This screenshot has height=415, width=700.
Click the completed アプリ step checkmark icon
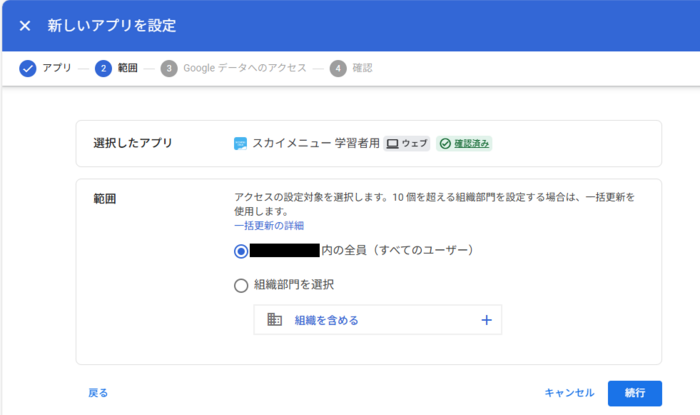pos(28,68)
